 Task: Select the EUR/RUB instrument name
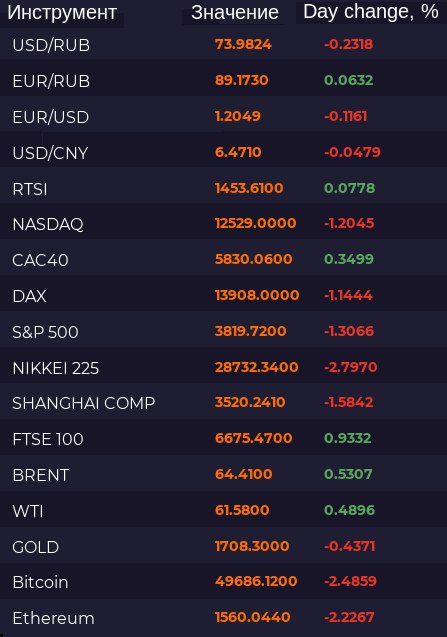(51, 81)
